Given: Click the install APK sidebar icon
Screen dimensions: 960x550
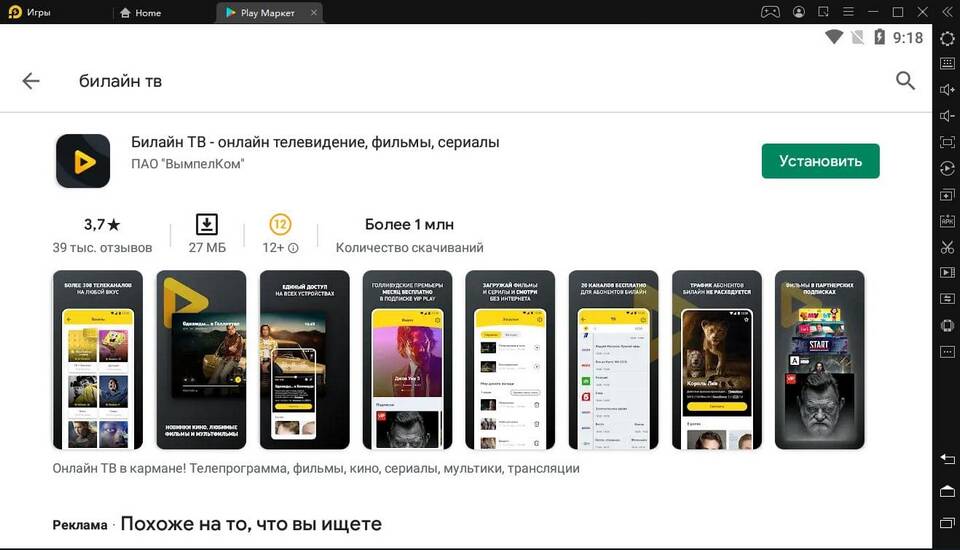Looking at the screenshot, I should 947,221.
